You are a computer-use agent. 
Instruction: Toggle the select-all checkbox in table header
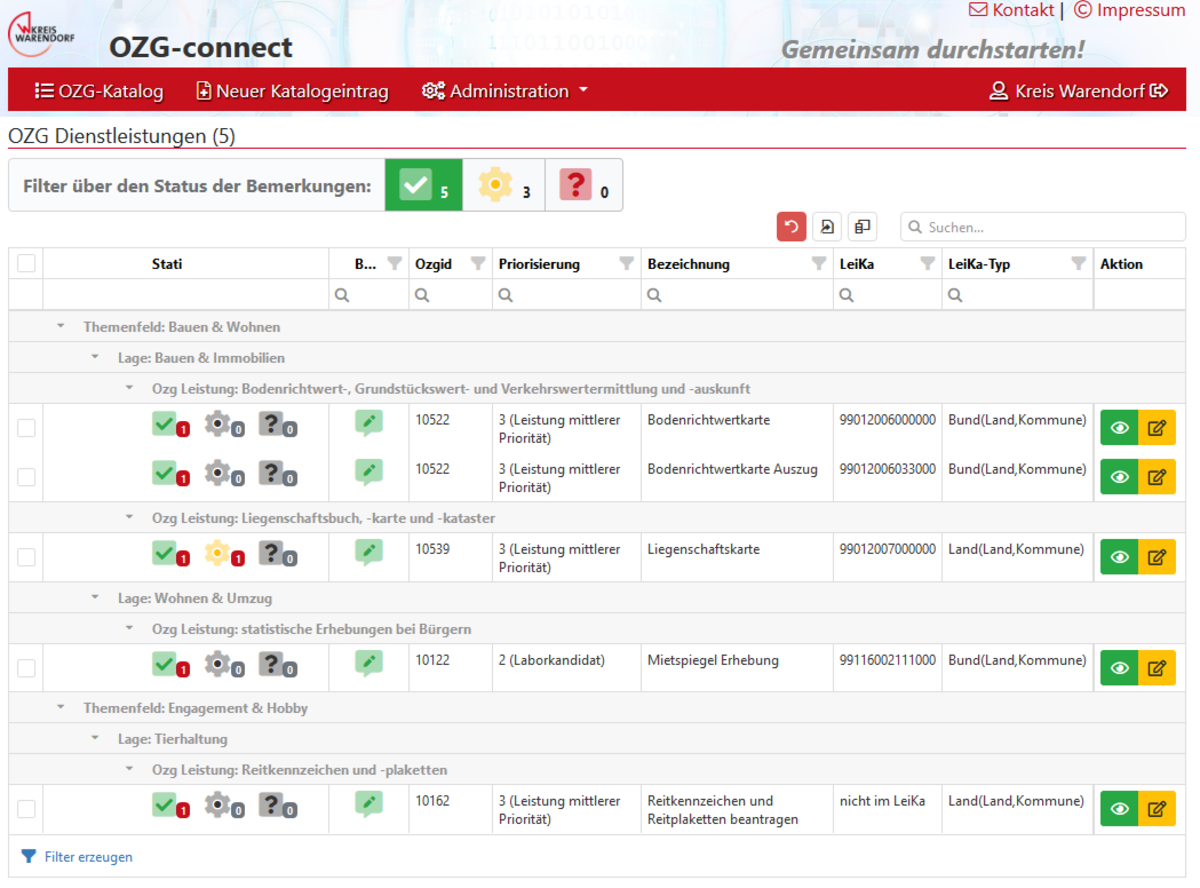coord(26,264)
